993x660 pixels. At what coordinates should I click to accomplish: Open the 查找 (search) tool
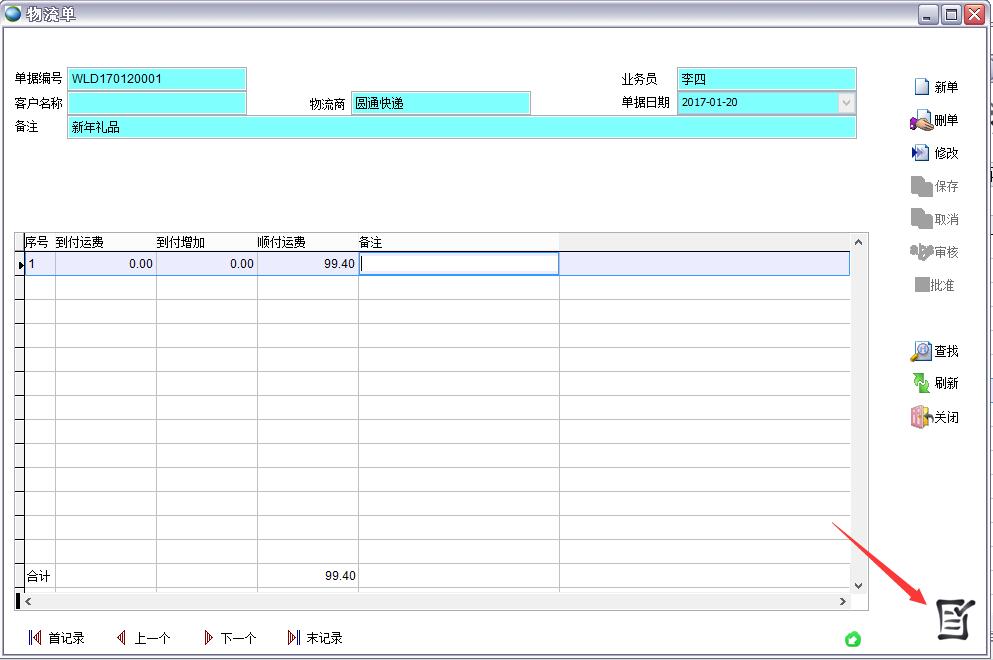coord(921,352)
